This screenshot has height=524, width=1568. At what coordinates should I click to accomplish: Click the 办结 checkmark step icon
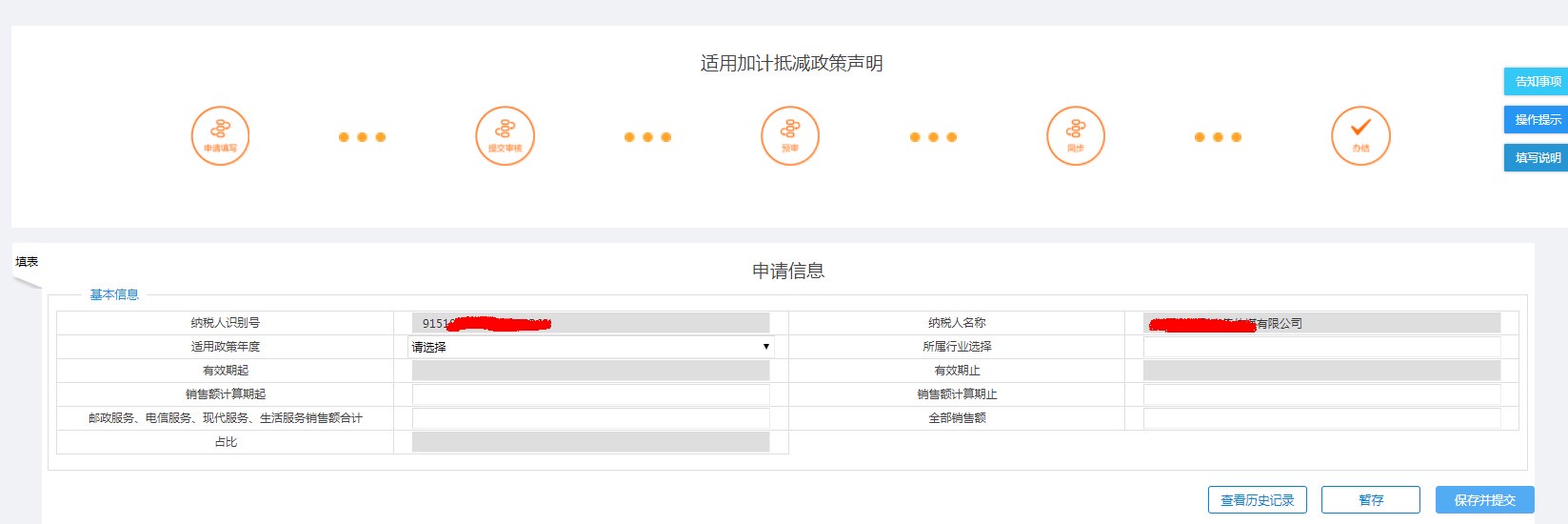coord(1360,135)
